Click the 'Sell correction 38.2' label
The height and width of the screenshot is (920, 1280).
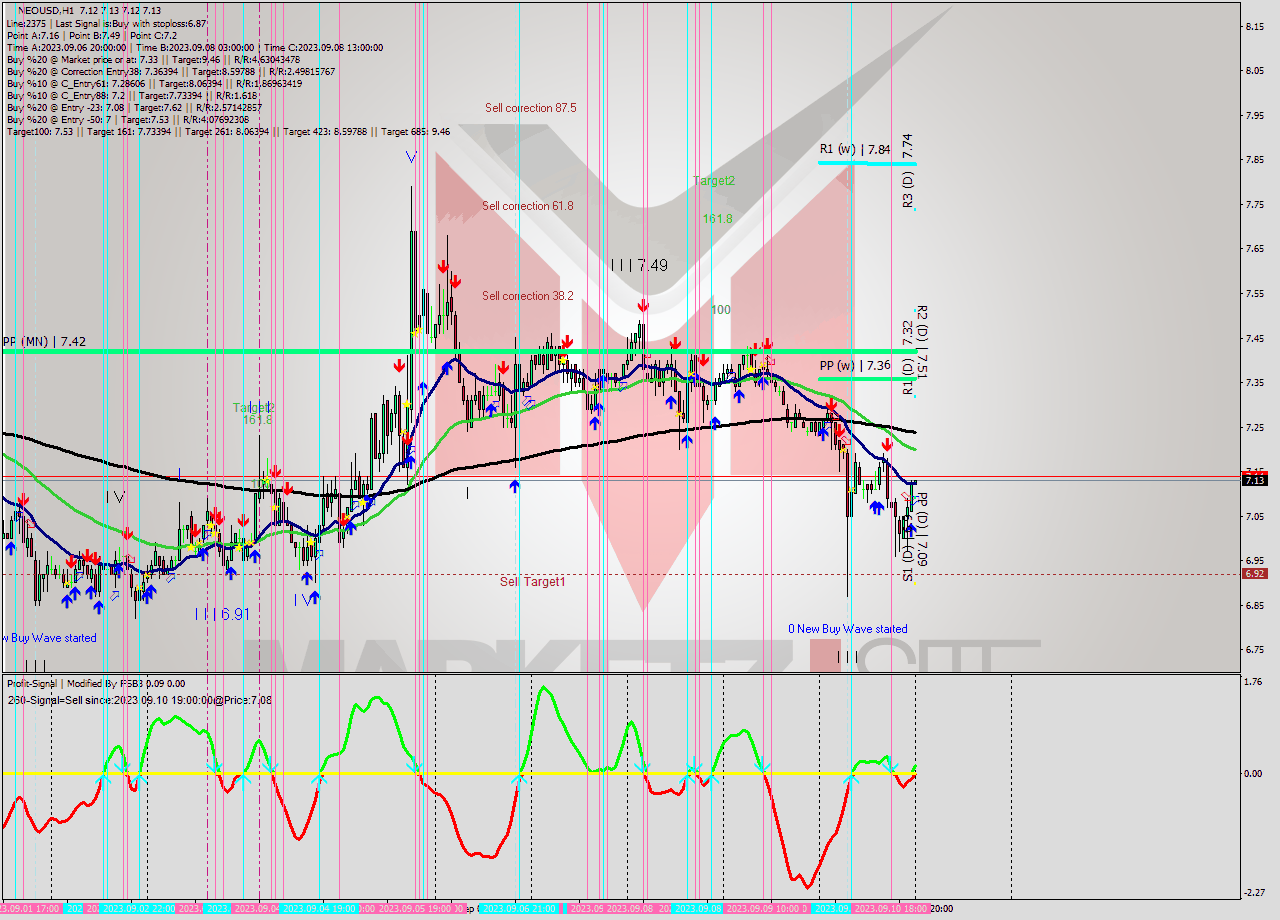click(x=528, y=296)
